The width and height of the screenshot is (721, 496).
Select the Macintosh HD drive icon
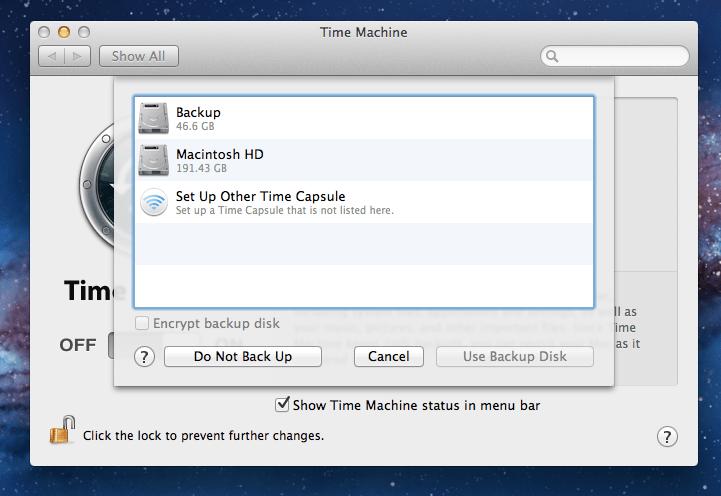[x=154, y=160]
